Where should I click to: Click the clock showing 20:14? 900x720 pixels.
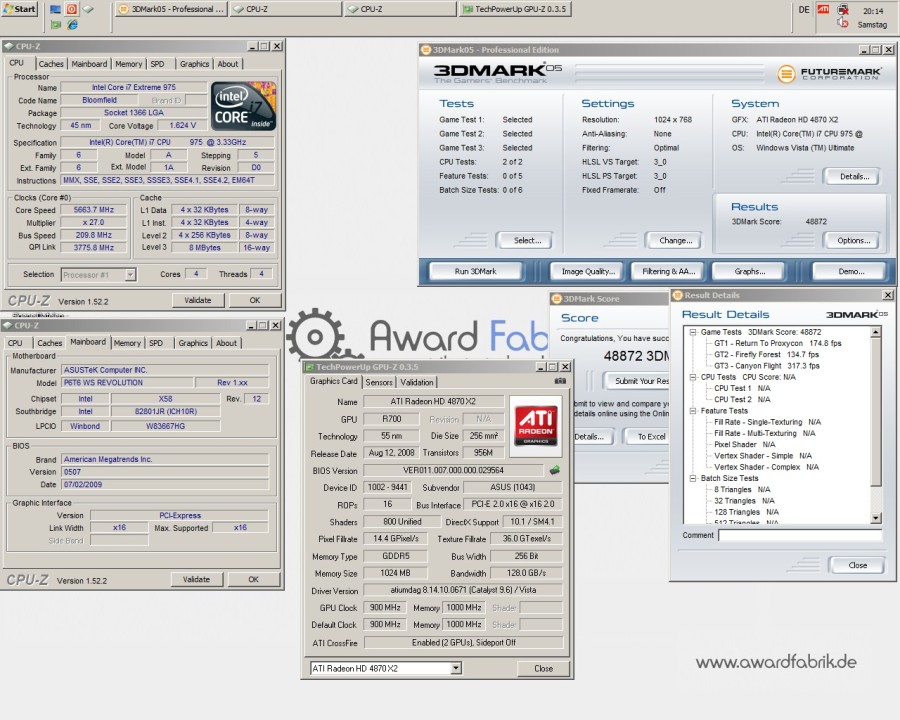(873, 11)
